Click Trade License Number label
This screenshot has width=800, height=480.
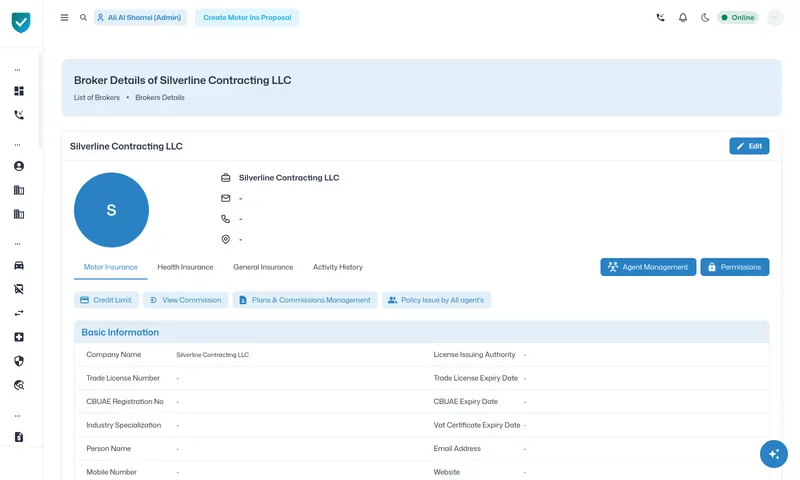coord(123,378)
